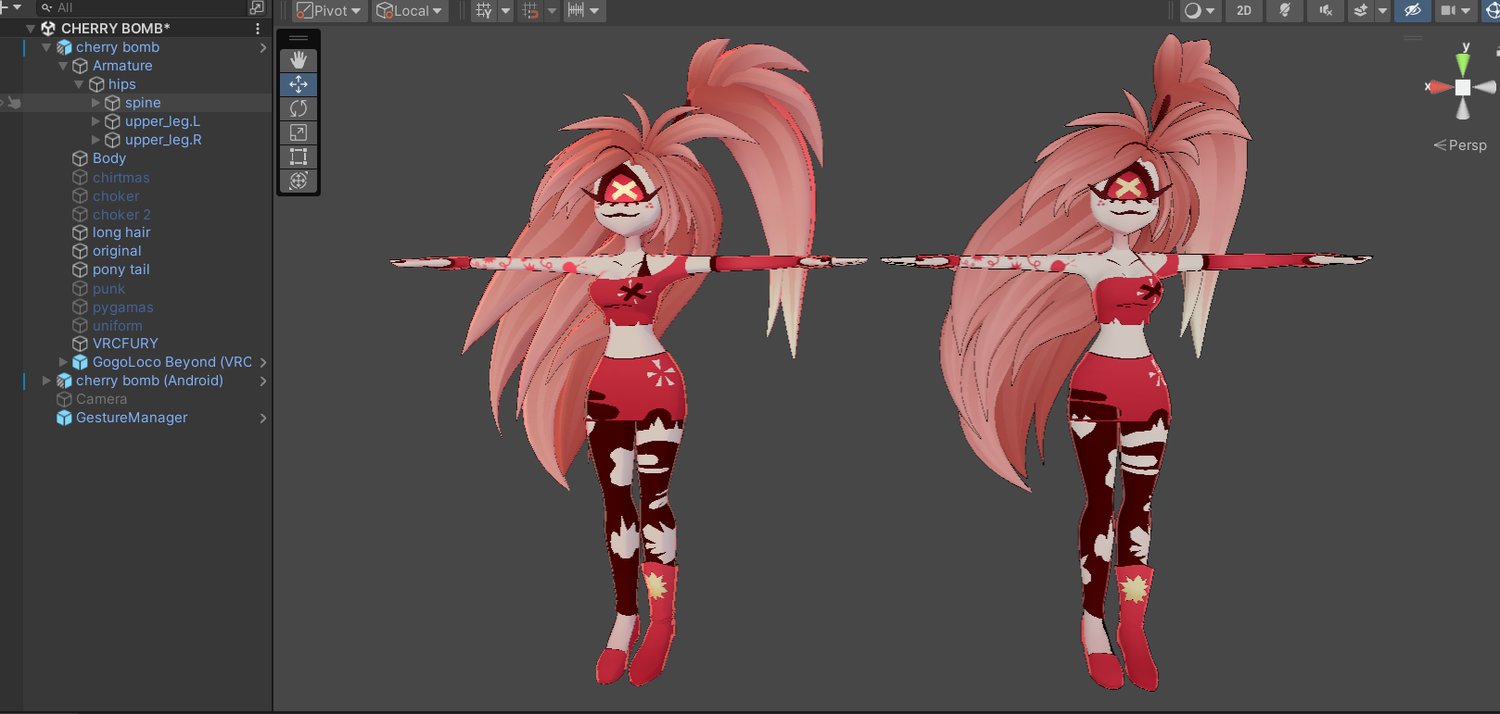Click the tools overlay drag handle
Image resolution: width=1500 pixels, height=714 pixels.
coord(298,38)
